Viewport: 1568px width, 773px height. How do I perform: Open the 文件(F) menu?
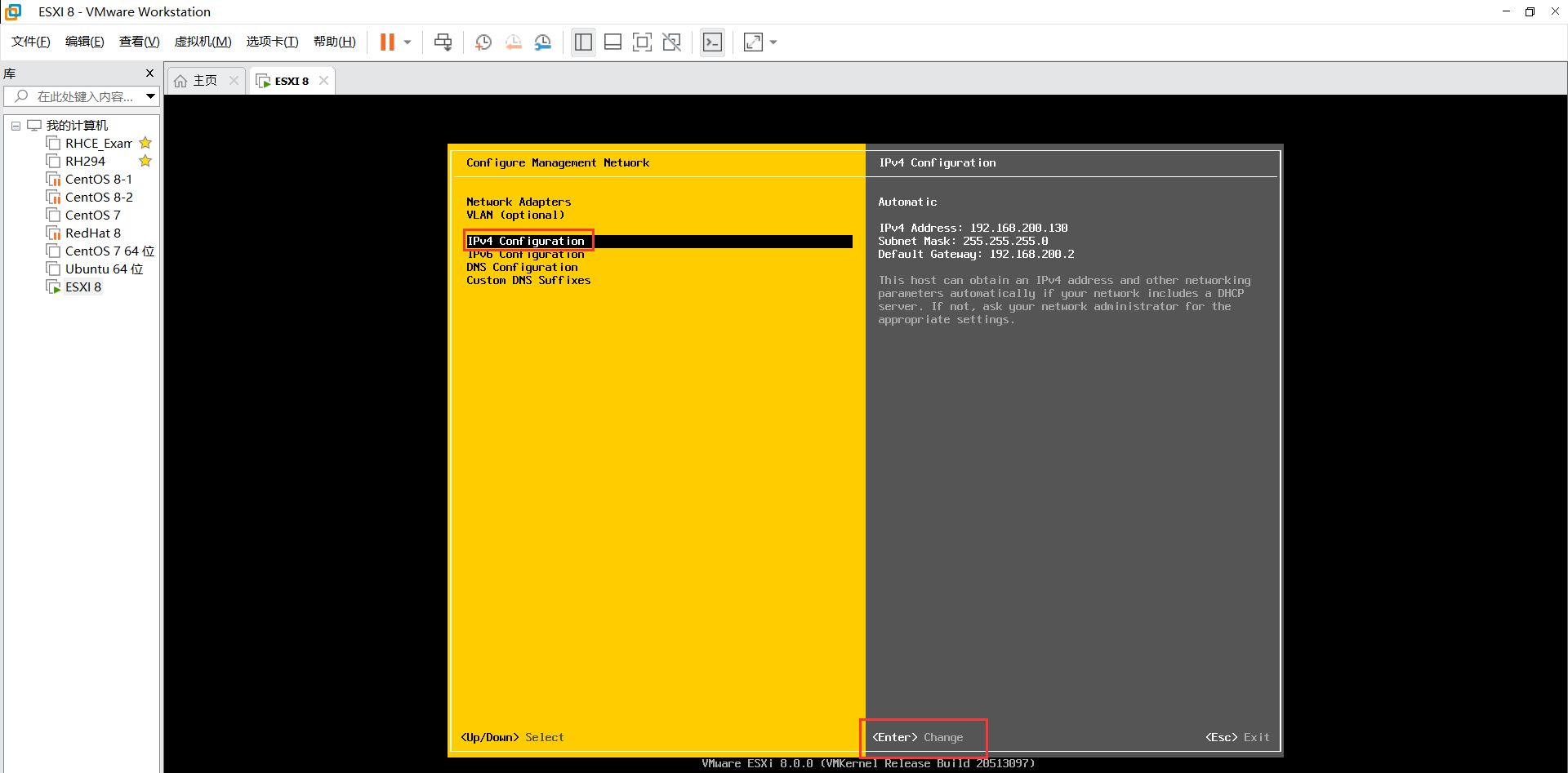tap(31, 42)
